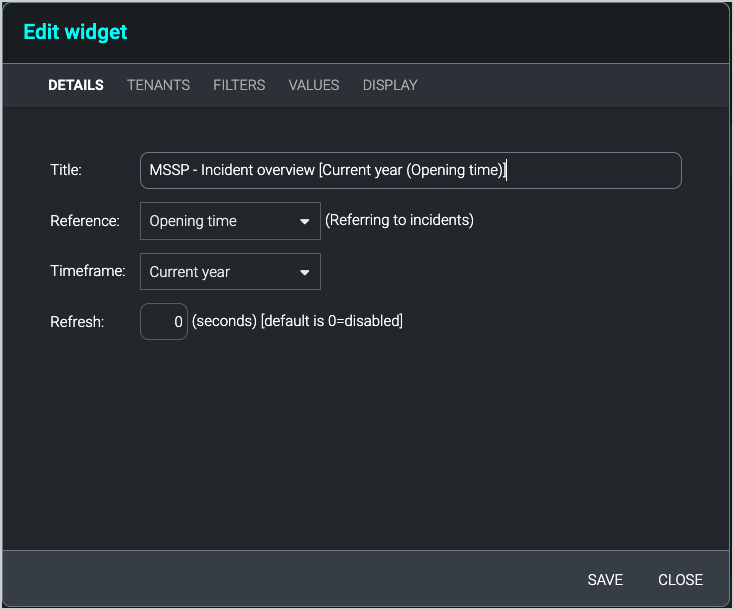Click the "Edit widget" dialog heading

point(75,32)
